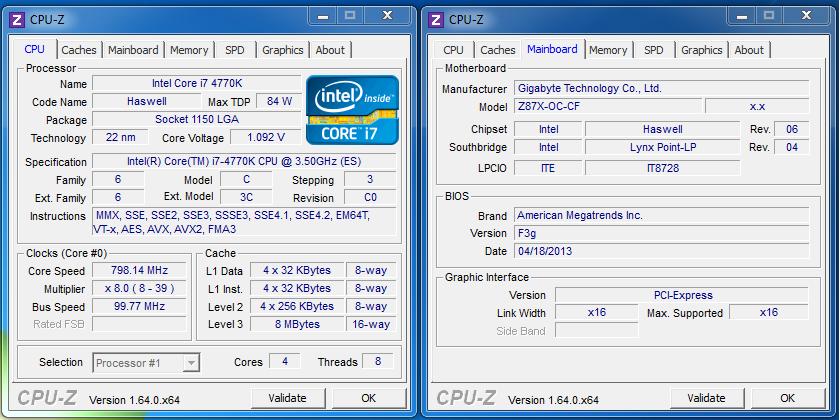Click LPCIO model value 'IT8728'

tap(662, 168)
